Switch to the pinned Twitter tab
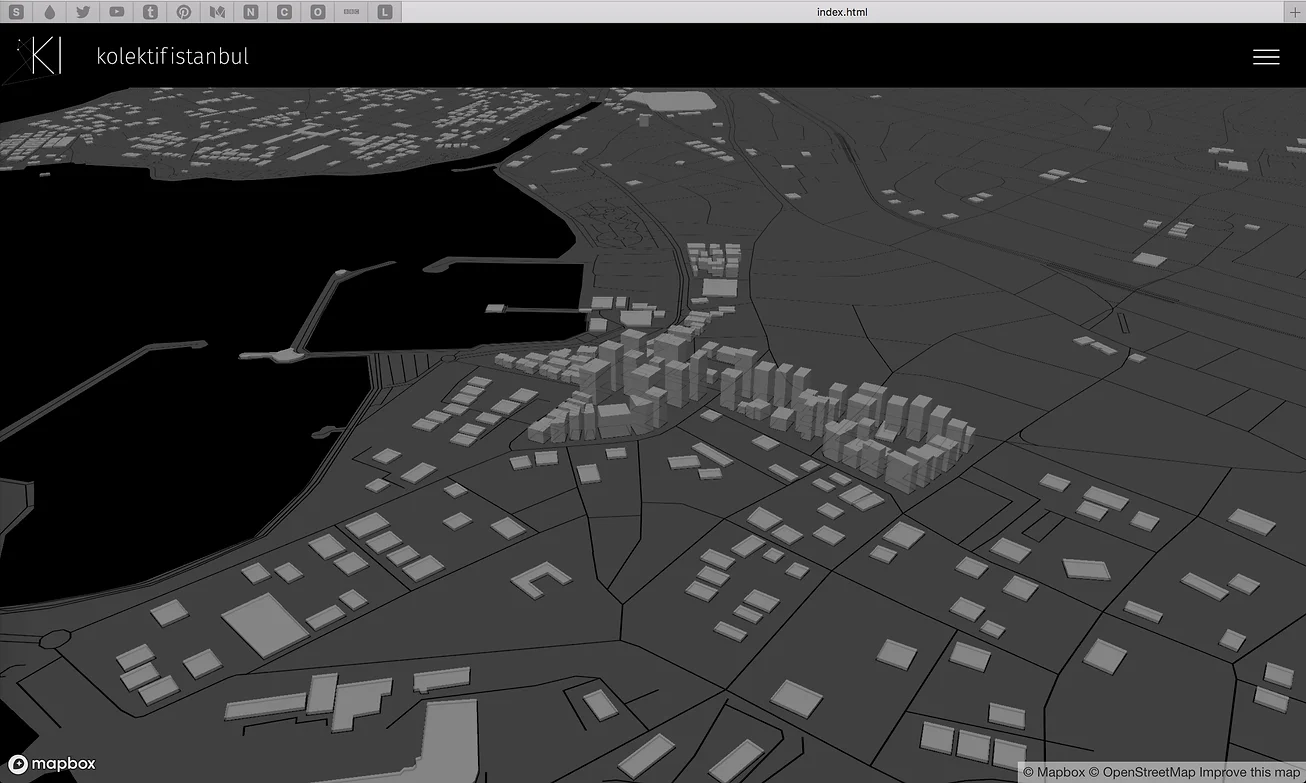 pyautogui.click(x=83, y=12)
